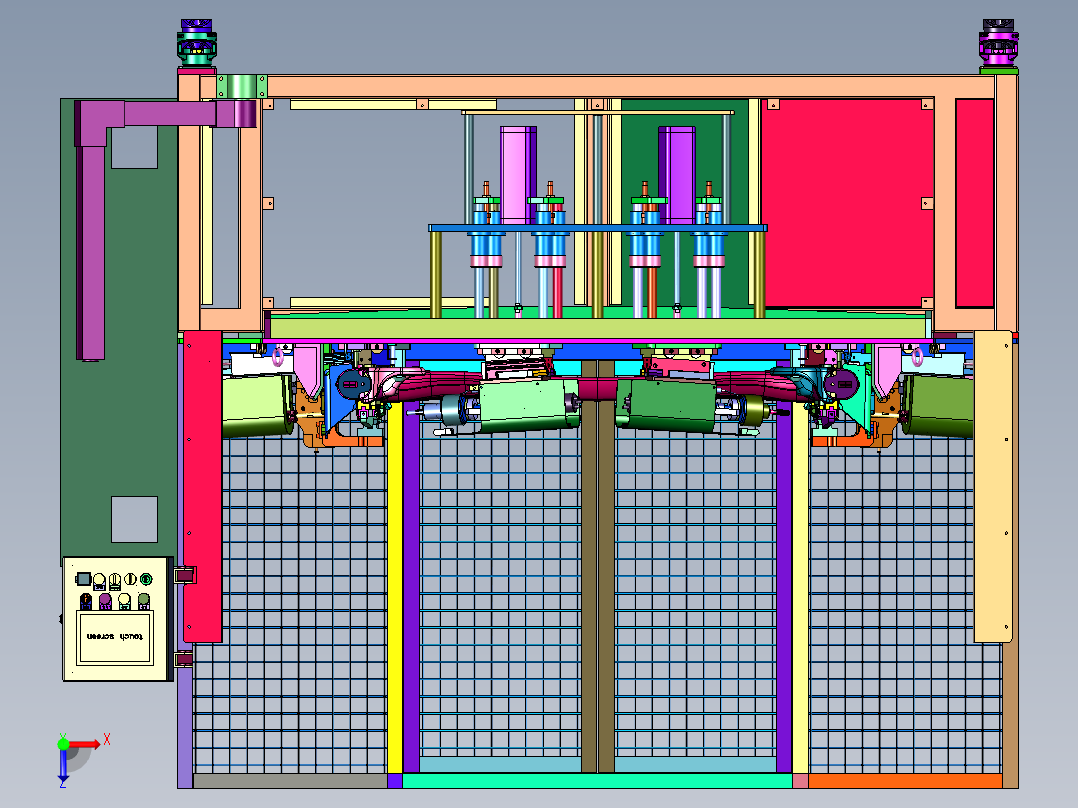
Task: Select the black and orange pushbutton on the control panel
Action: [86, 602]
